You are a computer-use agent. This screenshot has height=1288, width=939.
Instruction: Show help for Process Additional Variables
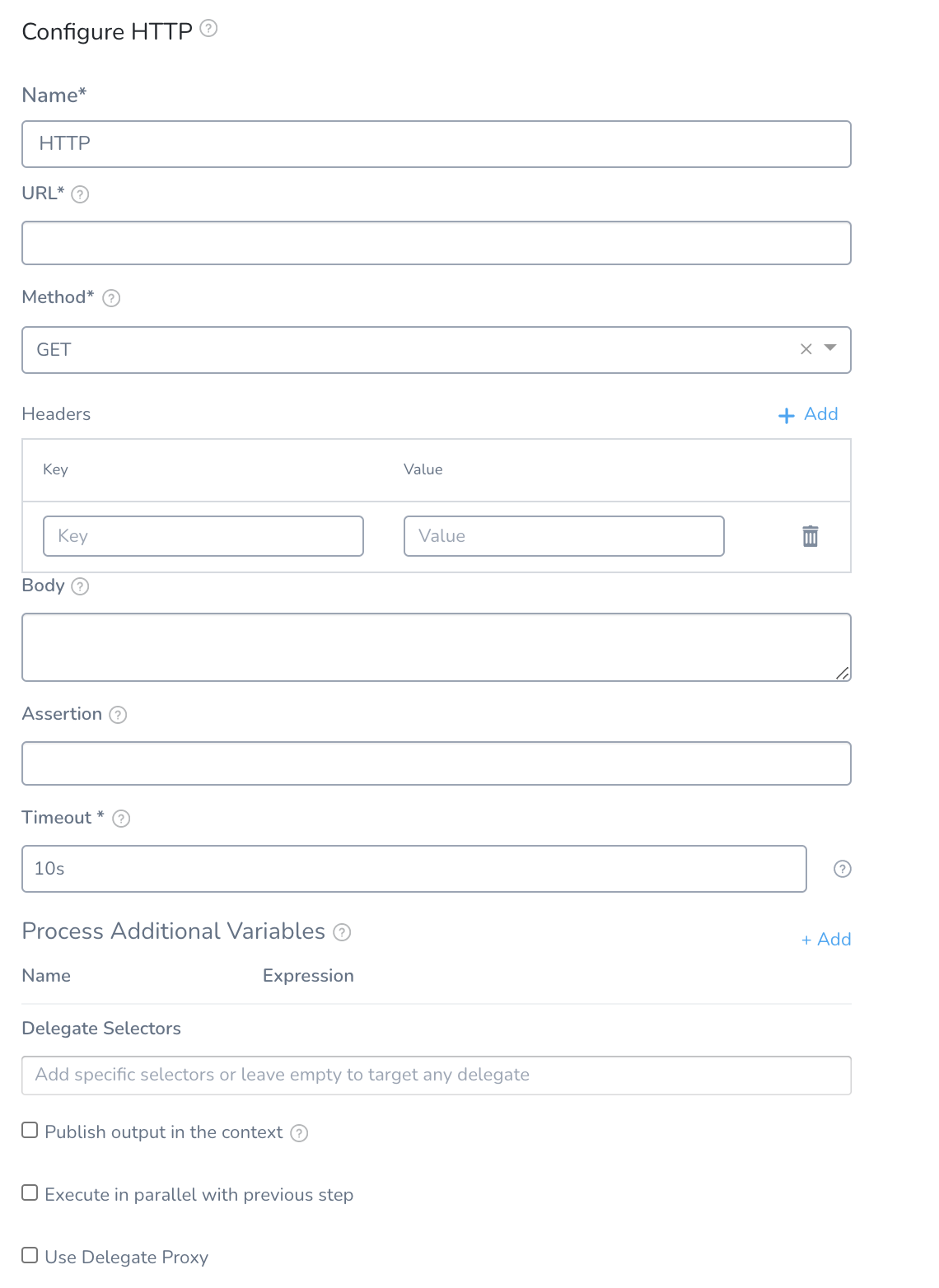(x=342, y=932)
